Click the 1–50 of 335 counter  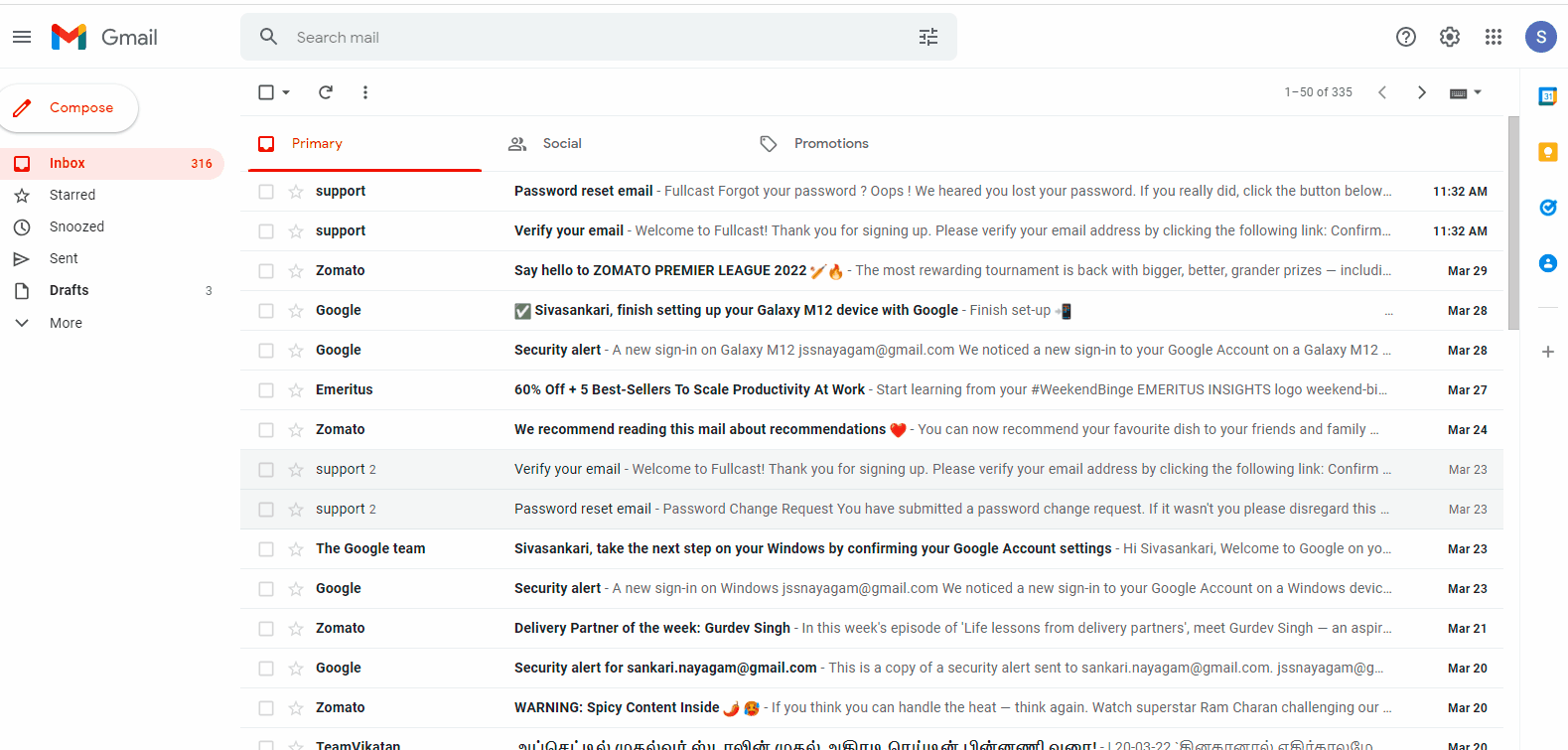coord(1318,92)
